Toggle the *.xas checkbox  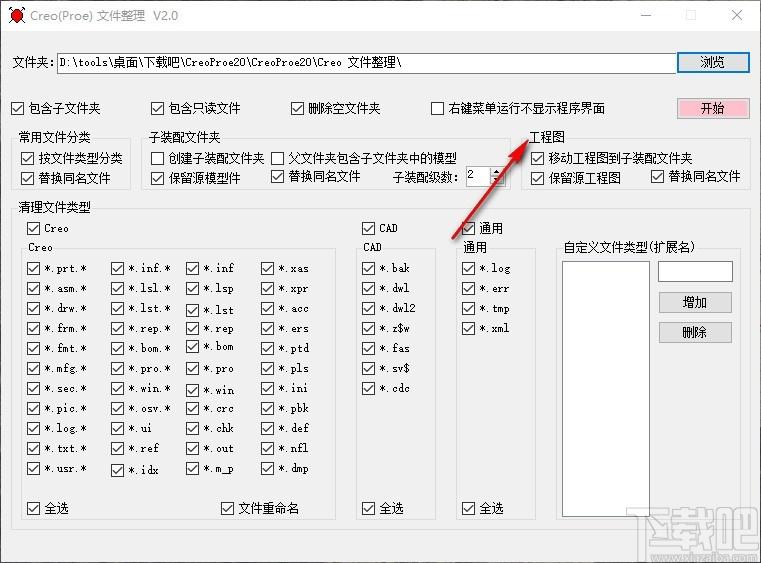coord(267,268)
